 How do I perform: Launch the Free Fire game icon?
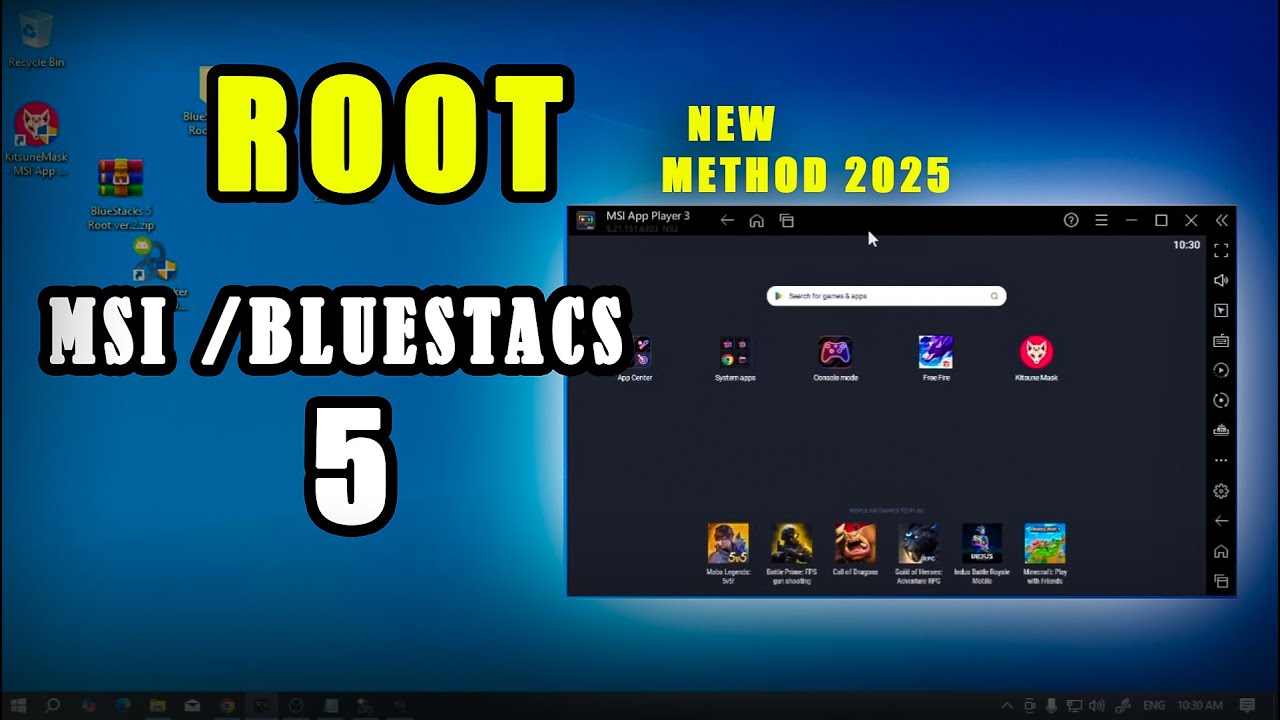point(936,352)
